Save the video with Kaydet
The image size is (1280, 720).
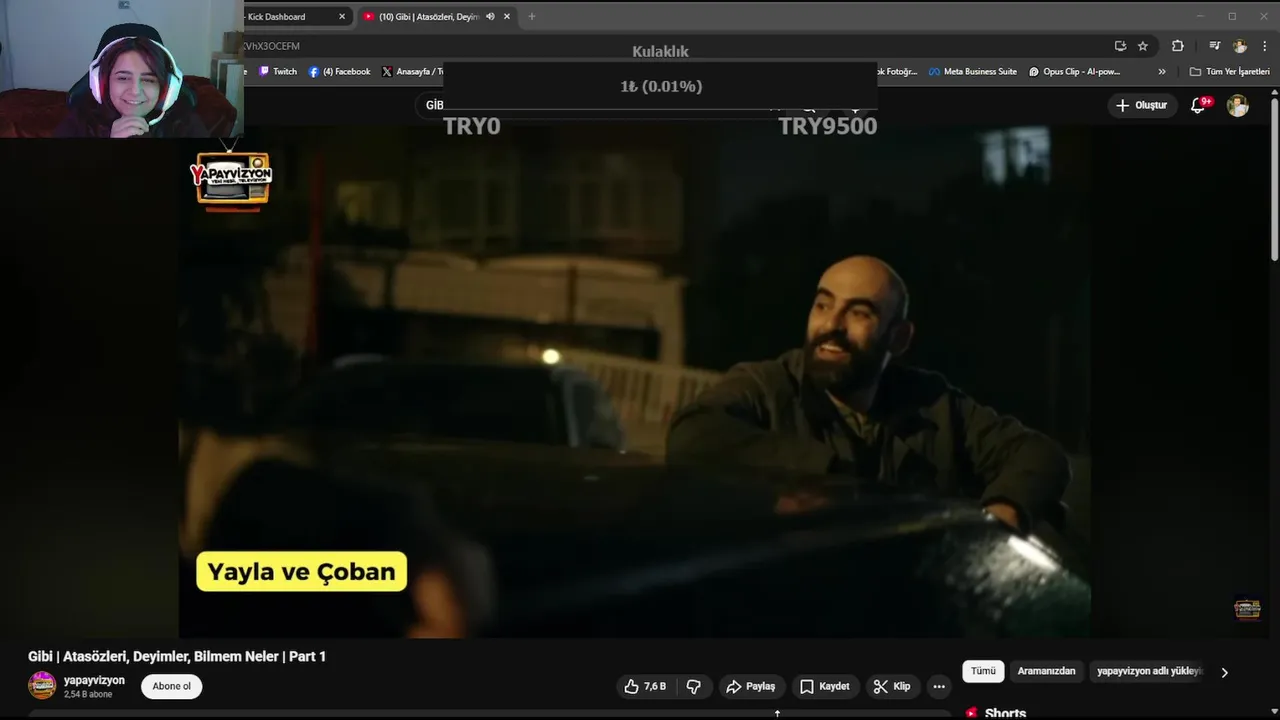[x=825, y=686]
